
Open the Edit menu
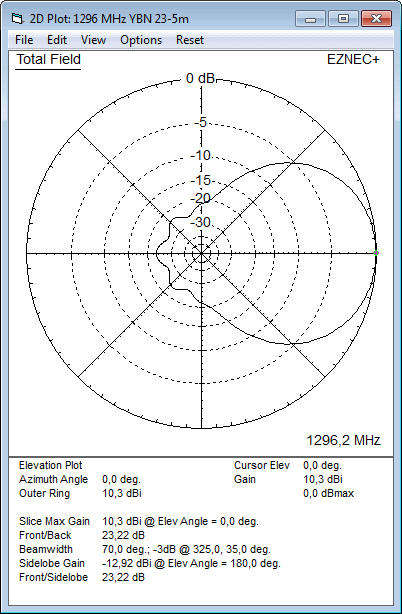click(x=57, y=40)
